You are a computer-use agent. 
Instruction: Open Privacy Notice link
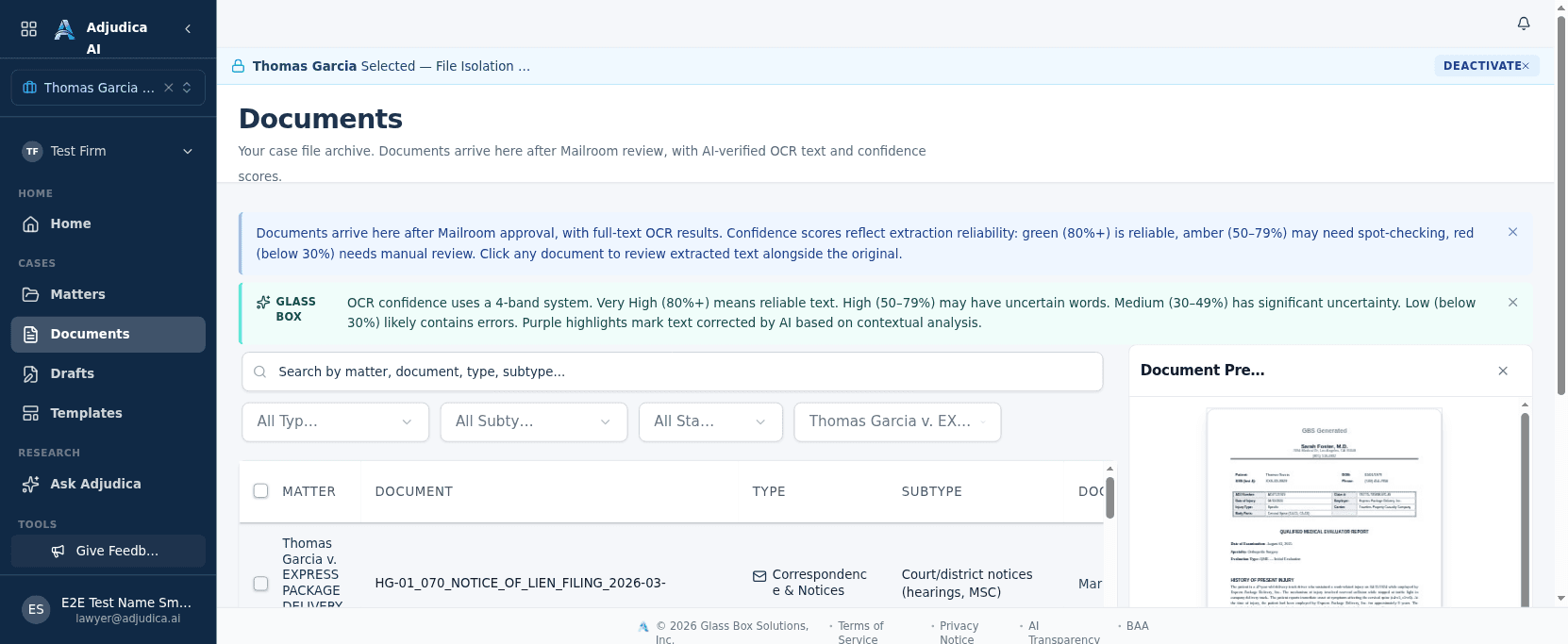(x=959, y=633)
